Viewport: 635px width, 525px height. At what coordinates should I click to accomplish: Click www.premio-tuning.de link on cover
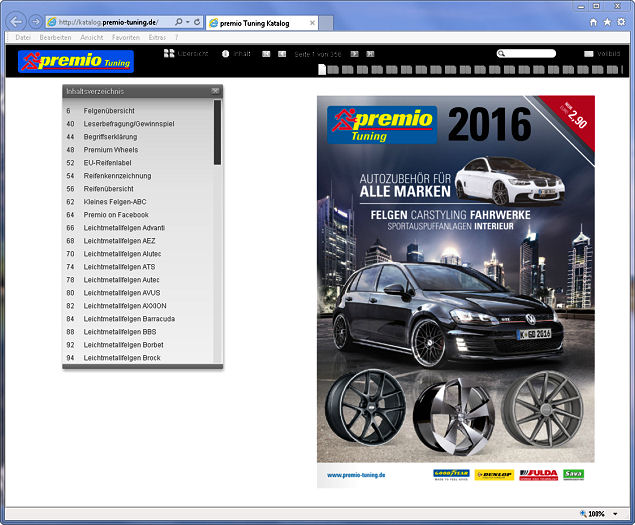[356, 475]
